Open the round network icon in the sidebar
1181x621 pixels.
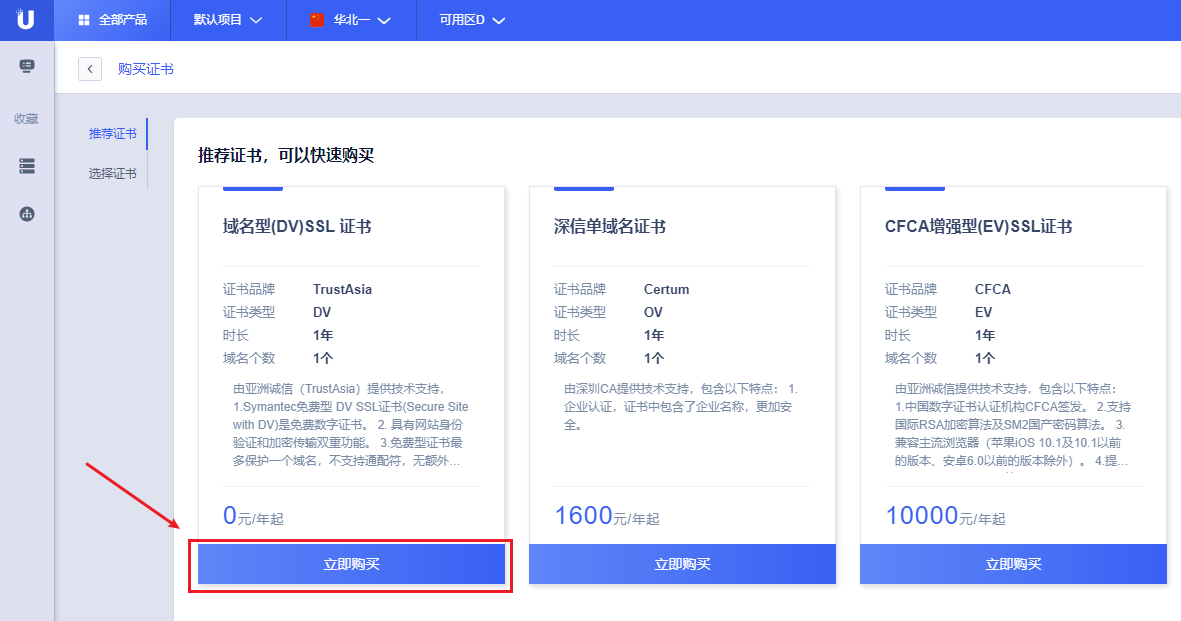(27, 214)
